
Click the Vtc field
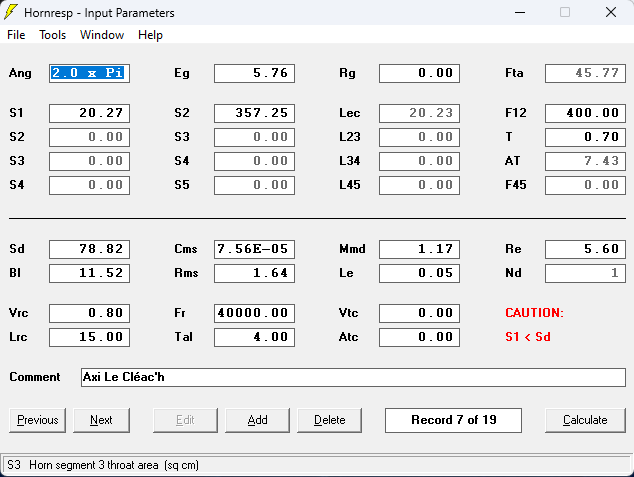click(419, 313)
